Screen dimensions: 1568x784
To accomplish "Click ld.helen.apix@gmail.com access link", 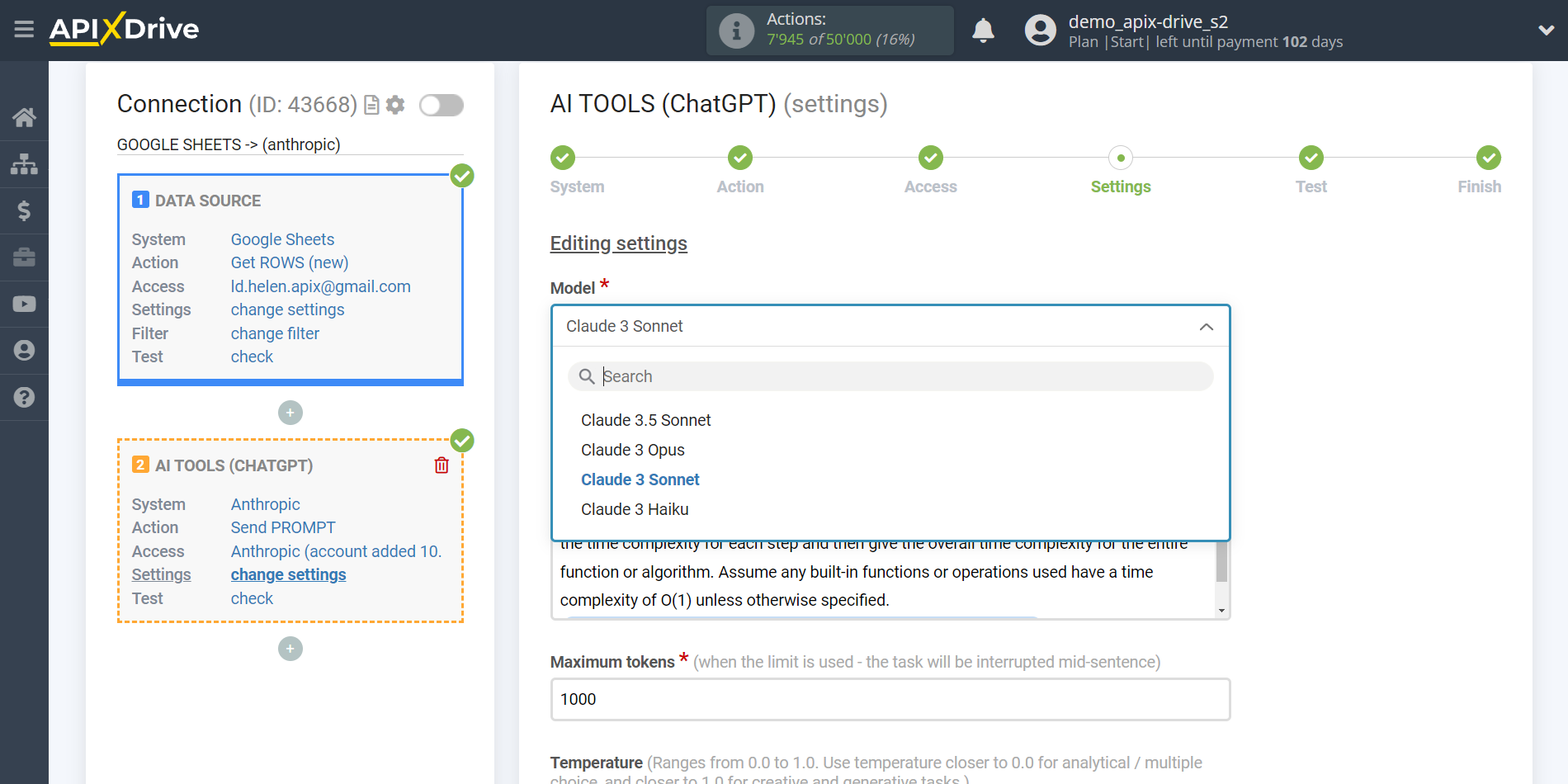I will [x=321, y=286].
